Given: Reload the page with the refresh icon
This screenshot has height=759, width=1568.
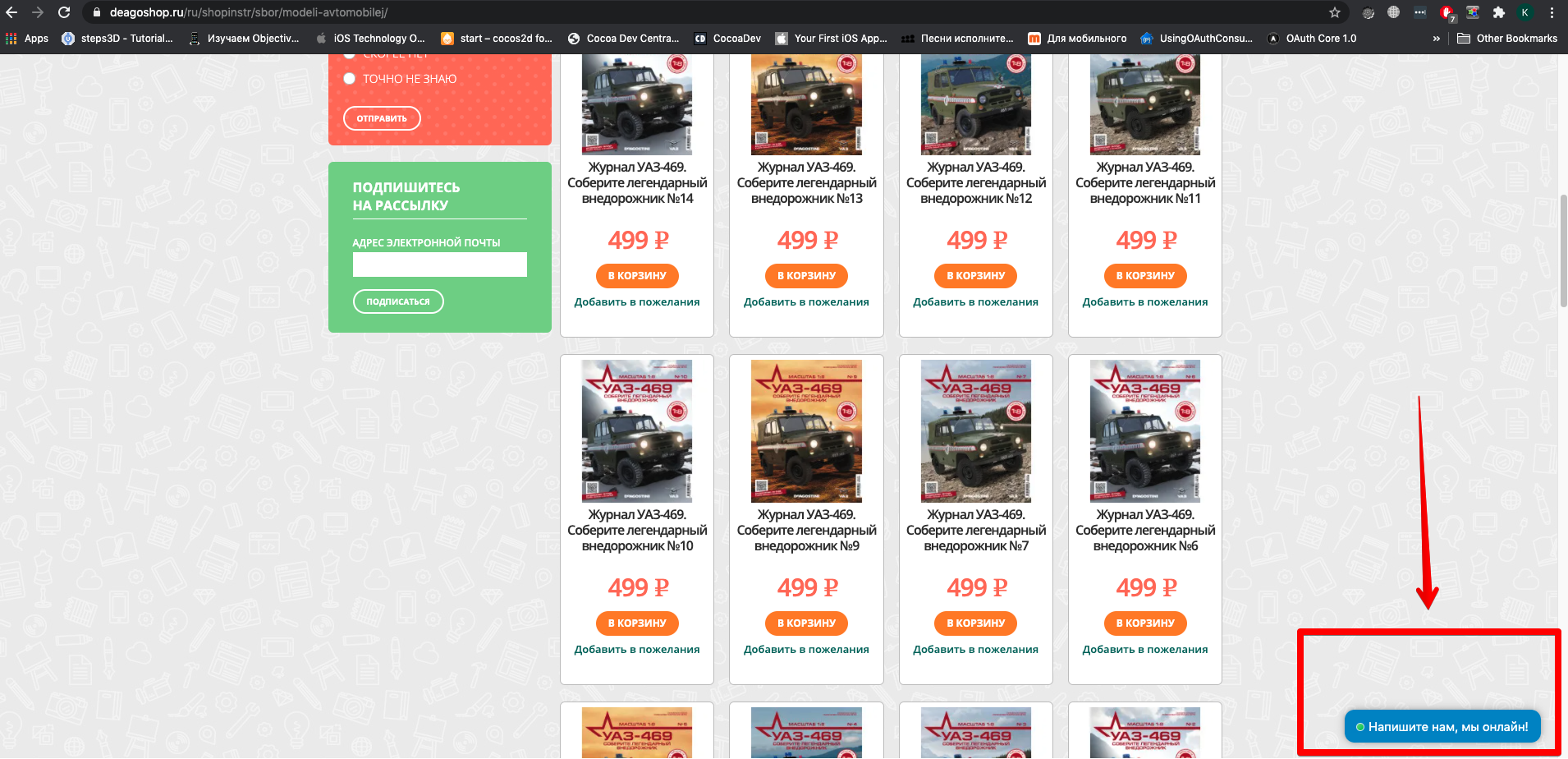Looking at the screenshot, I should pos(64,12).
